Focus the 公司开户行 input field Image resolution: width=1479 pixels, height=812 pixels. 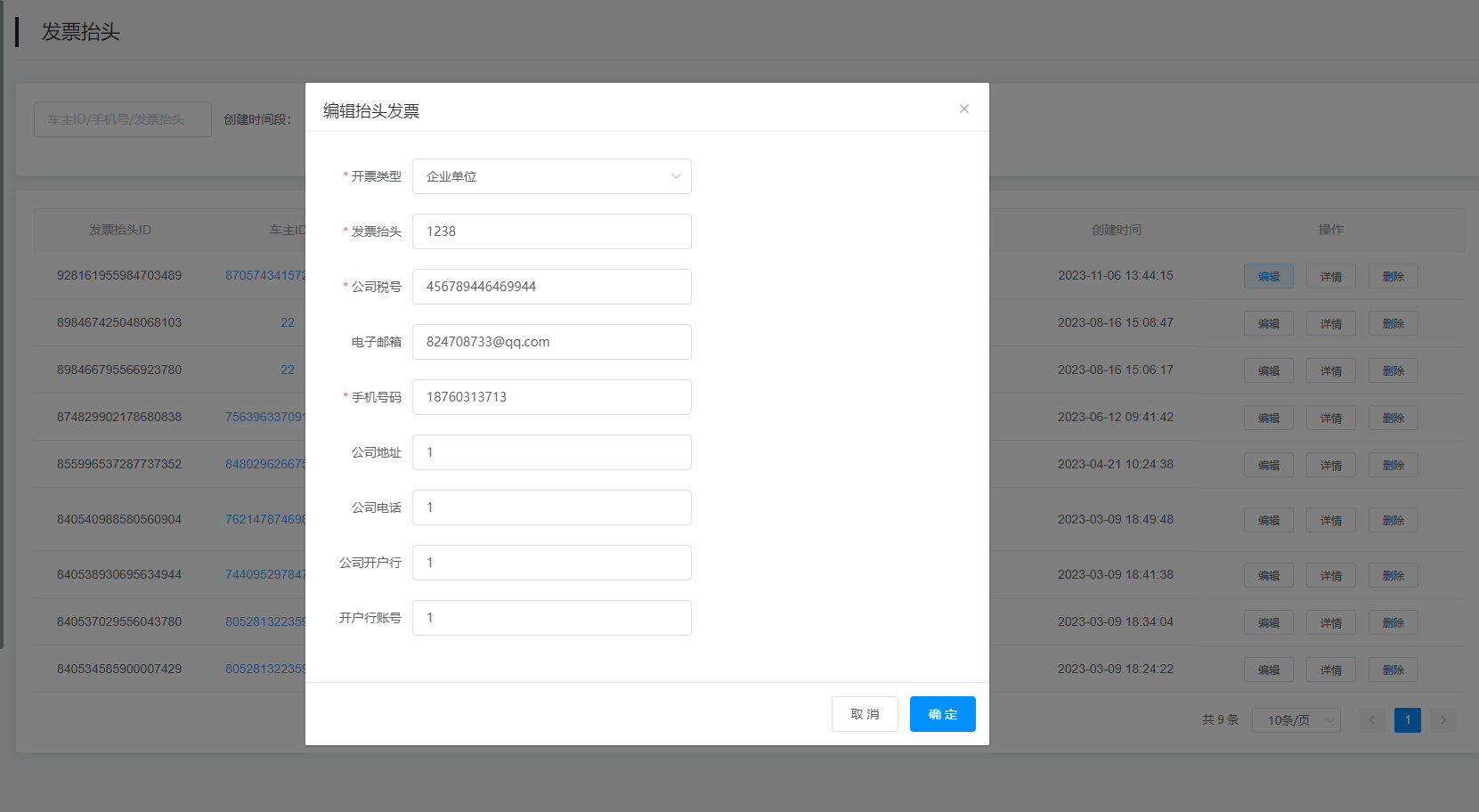click(551, 563)
